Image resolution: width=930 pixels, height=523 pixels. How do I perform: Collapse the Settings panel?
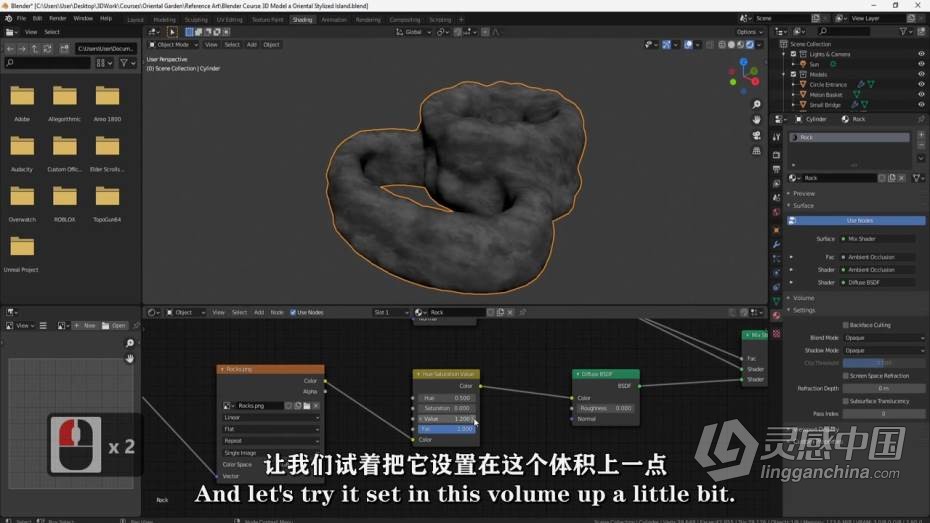(804, 310)
